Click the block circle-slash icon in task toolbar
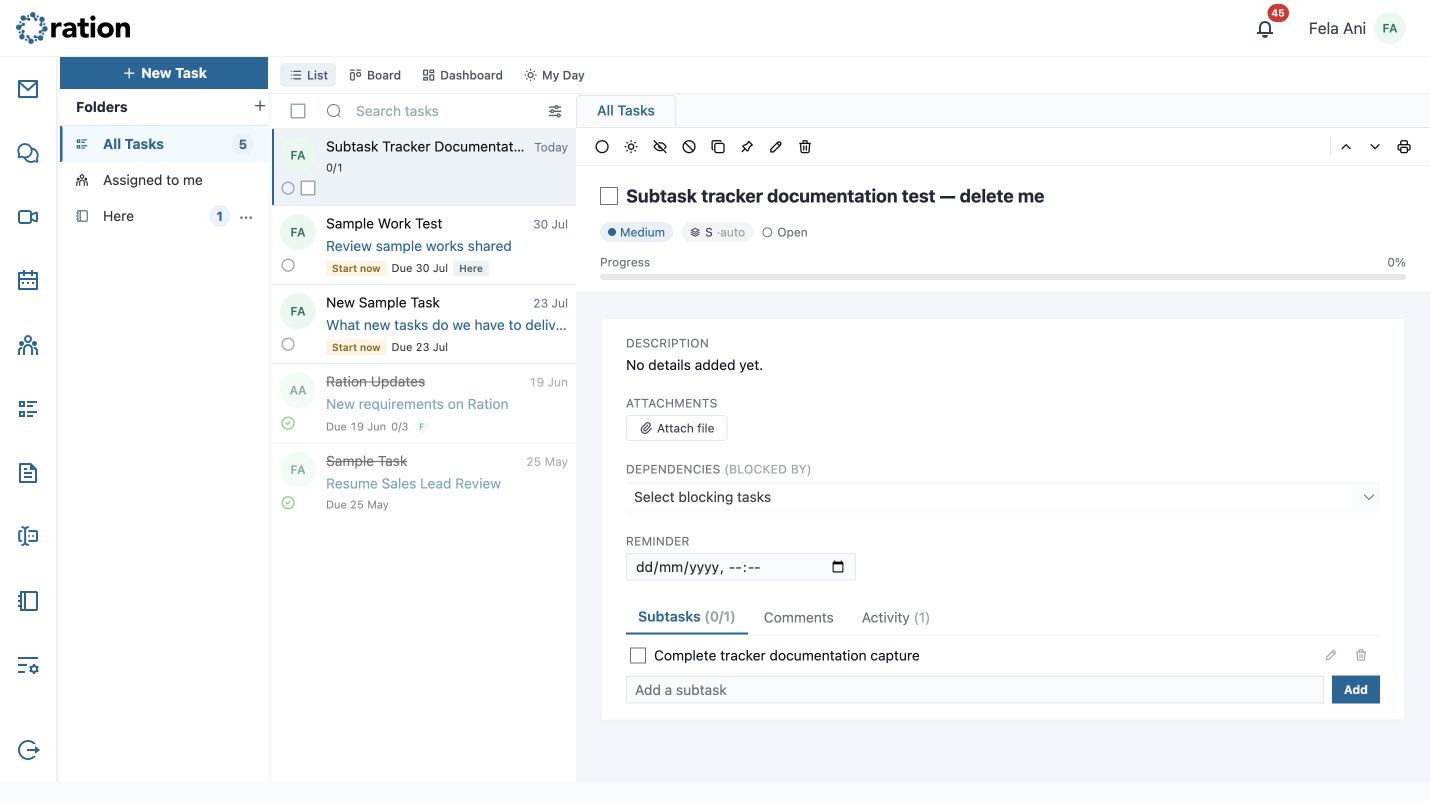Screen dimensions: 1430x801 (x=689, y=147)
